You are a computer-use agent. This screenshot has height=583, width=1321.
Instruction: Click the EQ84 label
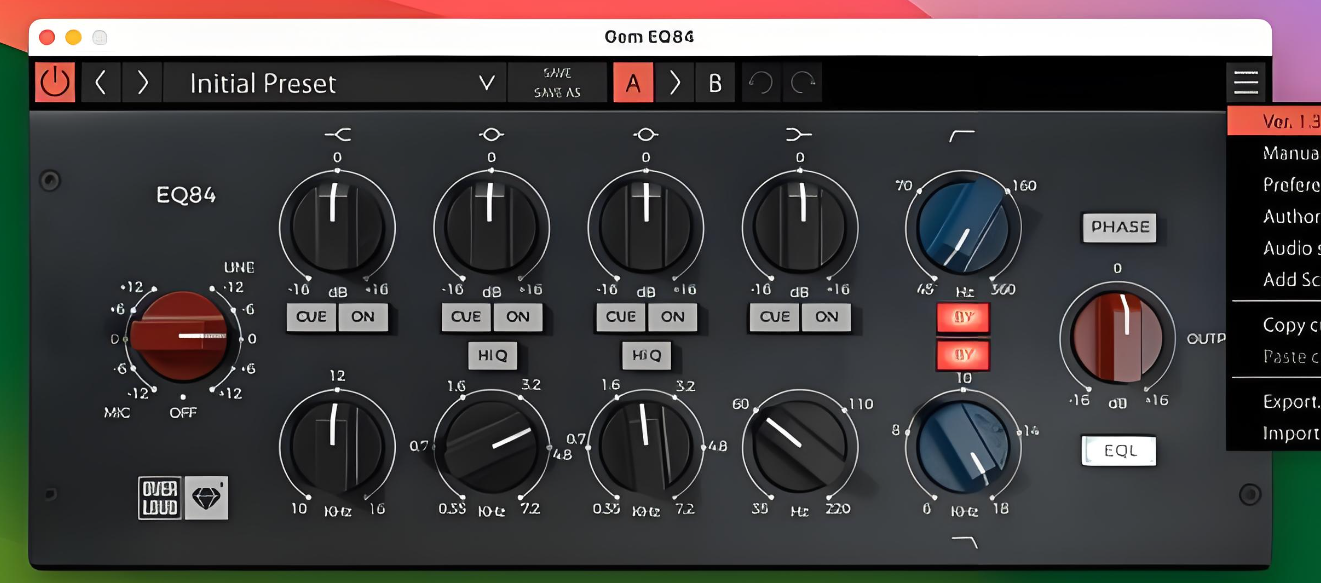click(186, 195)
